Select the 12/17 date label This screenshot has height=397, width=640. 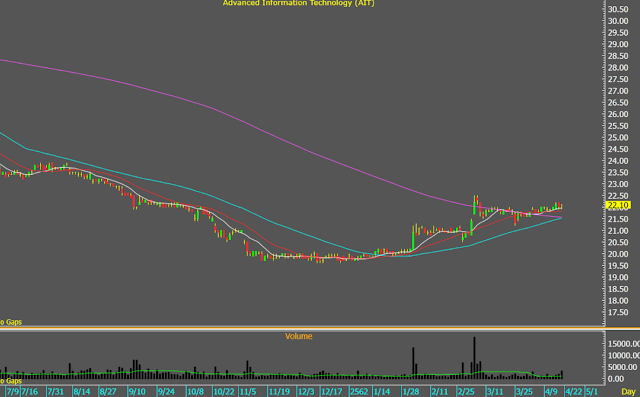(331, 392)
